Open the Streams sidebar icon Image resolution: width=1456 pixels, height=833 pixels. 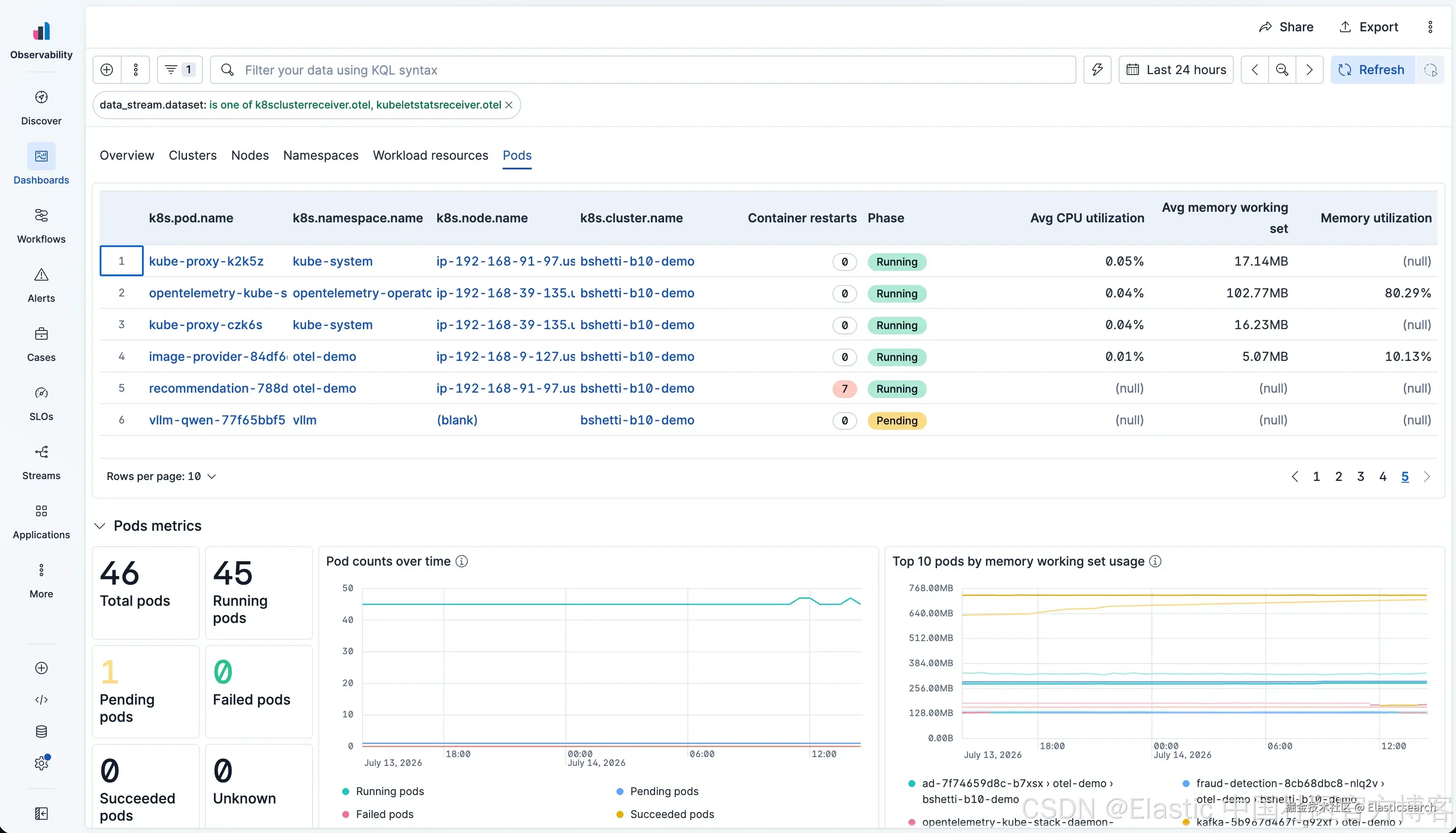pos(41,452)
